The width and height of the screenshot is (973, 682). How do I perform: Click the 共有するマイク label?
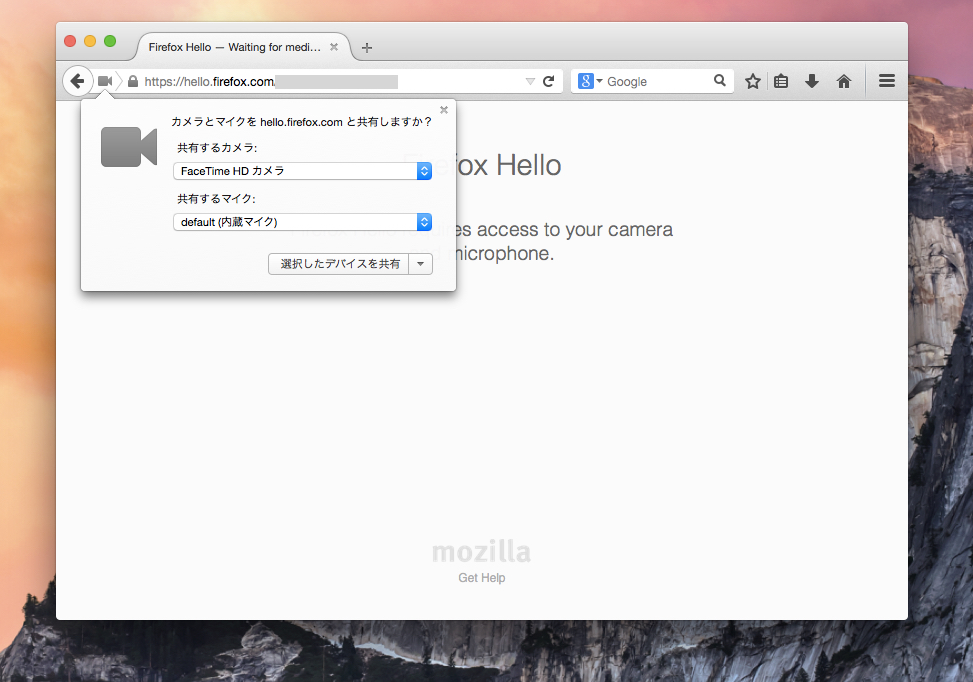pyautogui.click(x=217, y=199)
